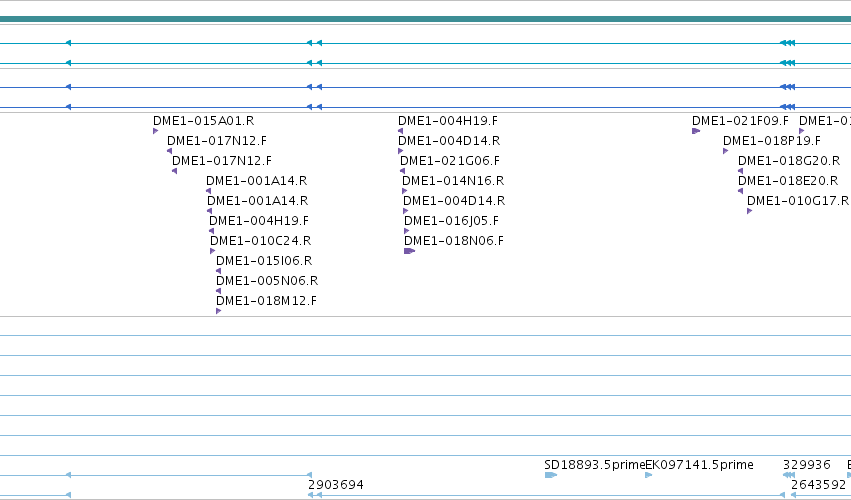Select purple arrow under DME1-021G06.F
The width and height of the screenshot is (851, 500).
click(x=403, y=171)
